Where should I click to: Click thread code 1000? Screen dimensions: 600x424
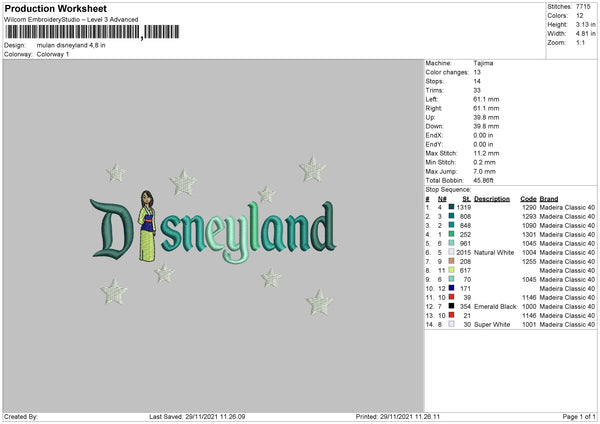[x=529, y=306]
